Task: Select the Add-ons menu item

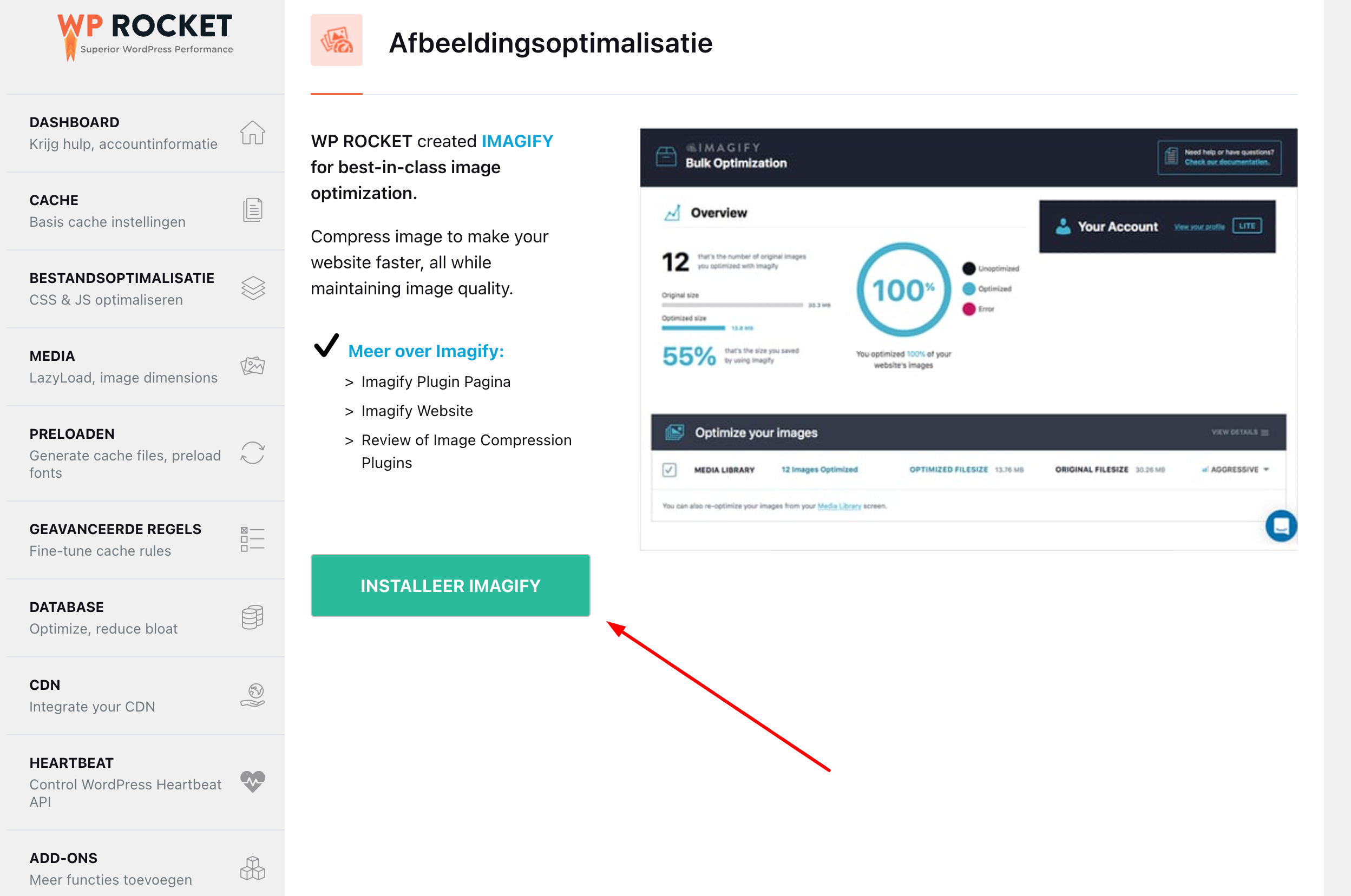Action: (146, 864)
